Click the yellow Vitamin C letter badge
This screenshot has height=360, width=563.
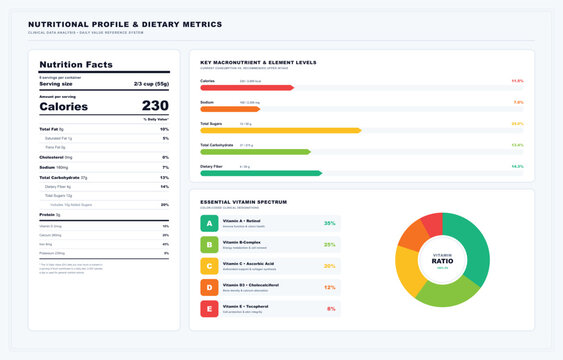(209, 266)
